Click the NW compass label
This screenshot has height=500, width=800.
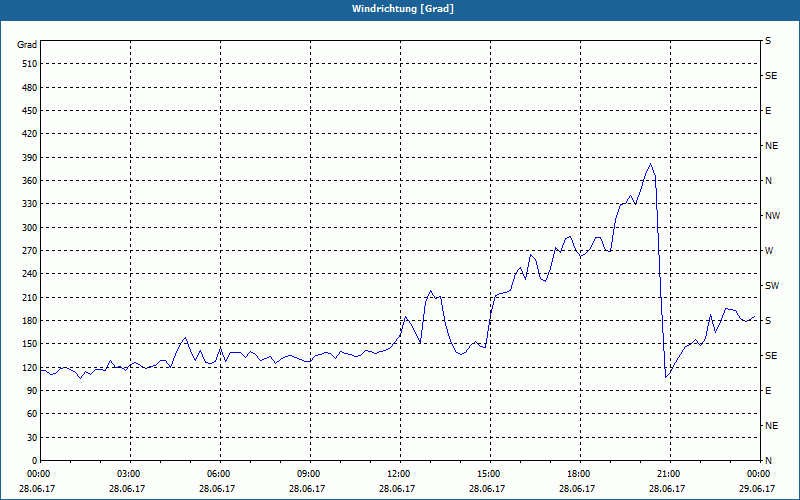[x=772, y=216]
